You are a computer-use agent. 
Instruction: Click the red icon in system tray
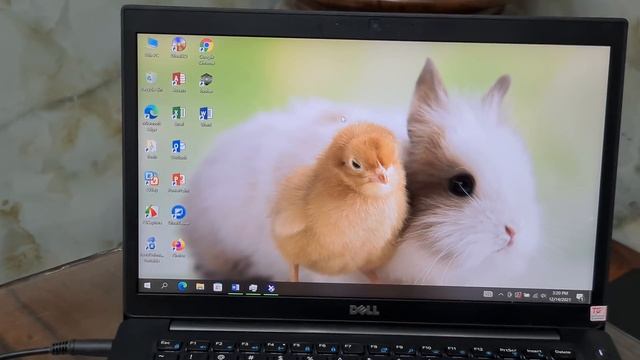518,295
